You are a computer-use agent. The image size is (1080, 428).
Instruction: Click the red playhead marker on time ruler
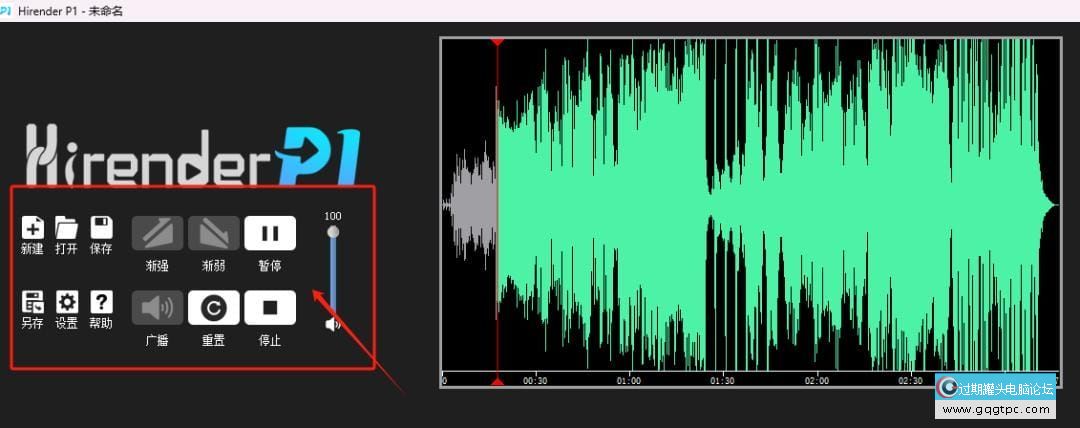coord(497,380)
